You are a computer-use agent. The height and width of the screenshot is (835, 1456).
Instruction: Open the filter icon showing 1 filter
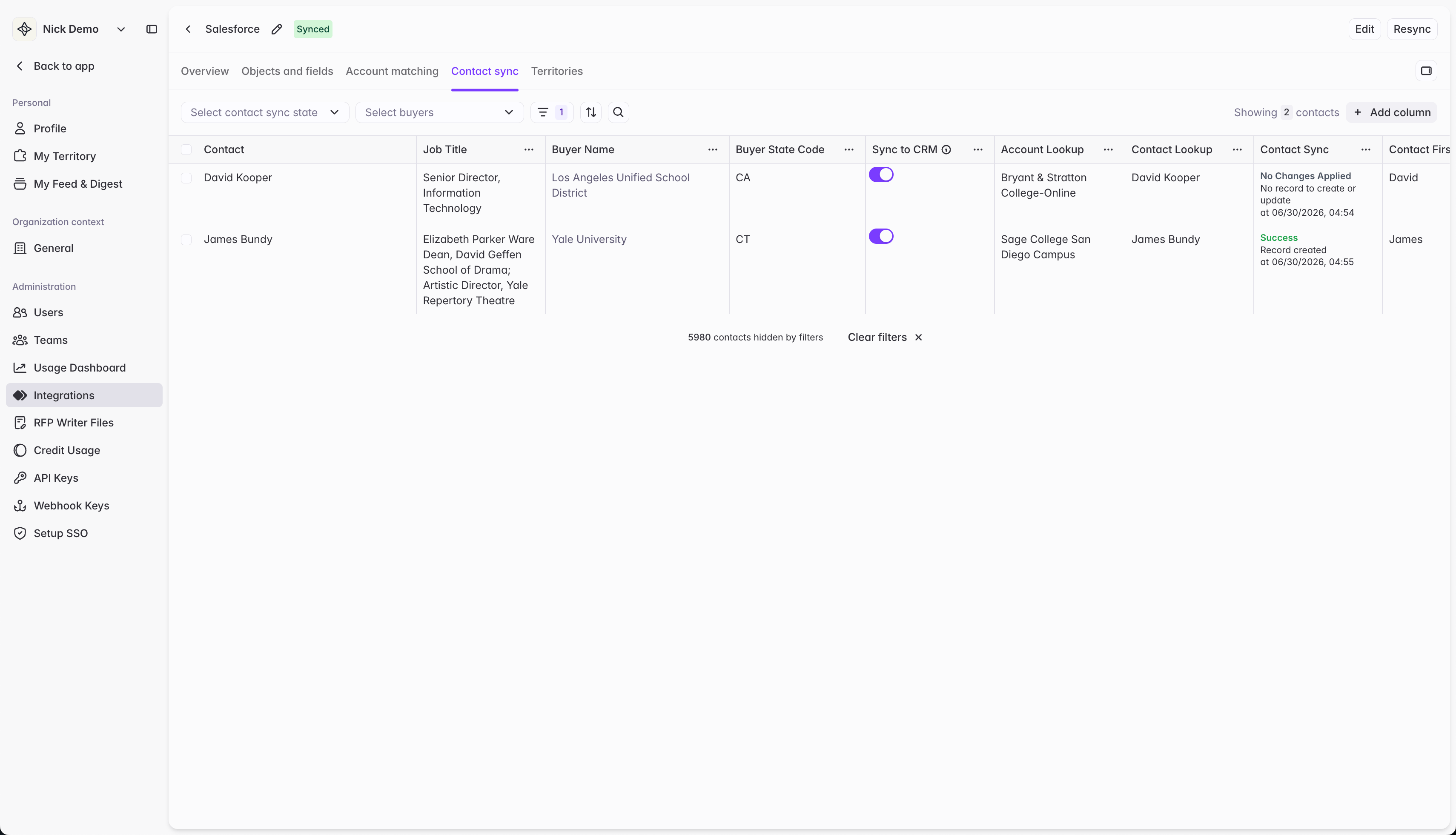(551, 112)
